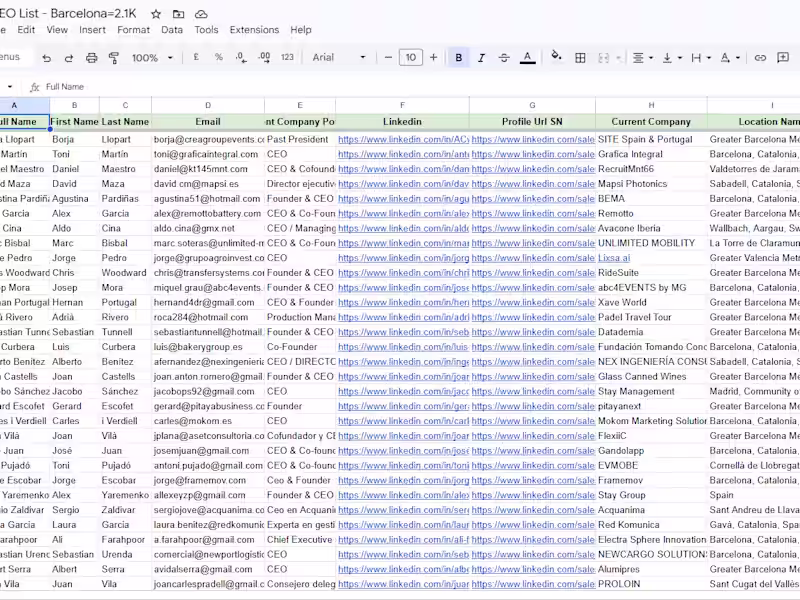
Task: Open the Data menu
Action: (x=172, y=30)
